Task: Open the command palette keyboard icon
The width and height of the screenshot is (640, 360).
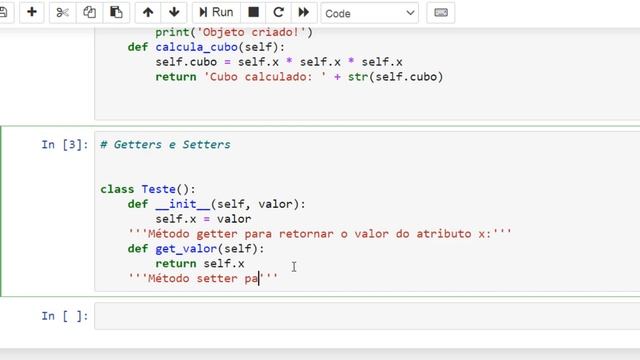Action: click(x=440, y=13)
